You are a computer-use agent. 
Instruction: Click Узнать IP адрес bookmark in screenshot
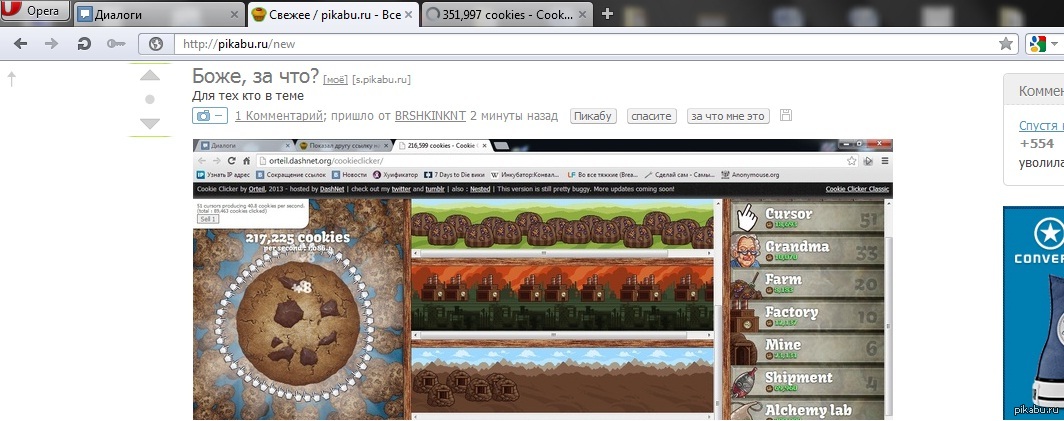(225, 175)
